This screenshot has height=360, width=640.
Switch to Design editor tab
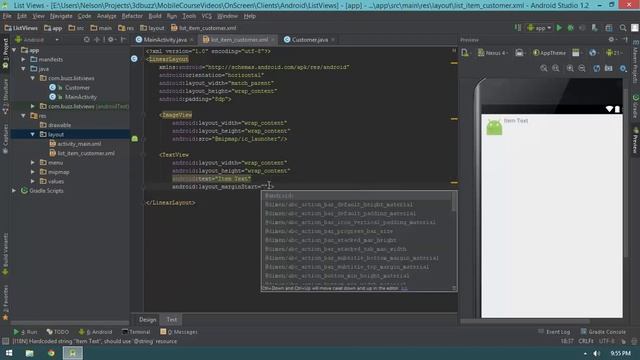tap(147, 320)
